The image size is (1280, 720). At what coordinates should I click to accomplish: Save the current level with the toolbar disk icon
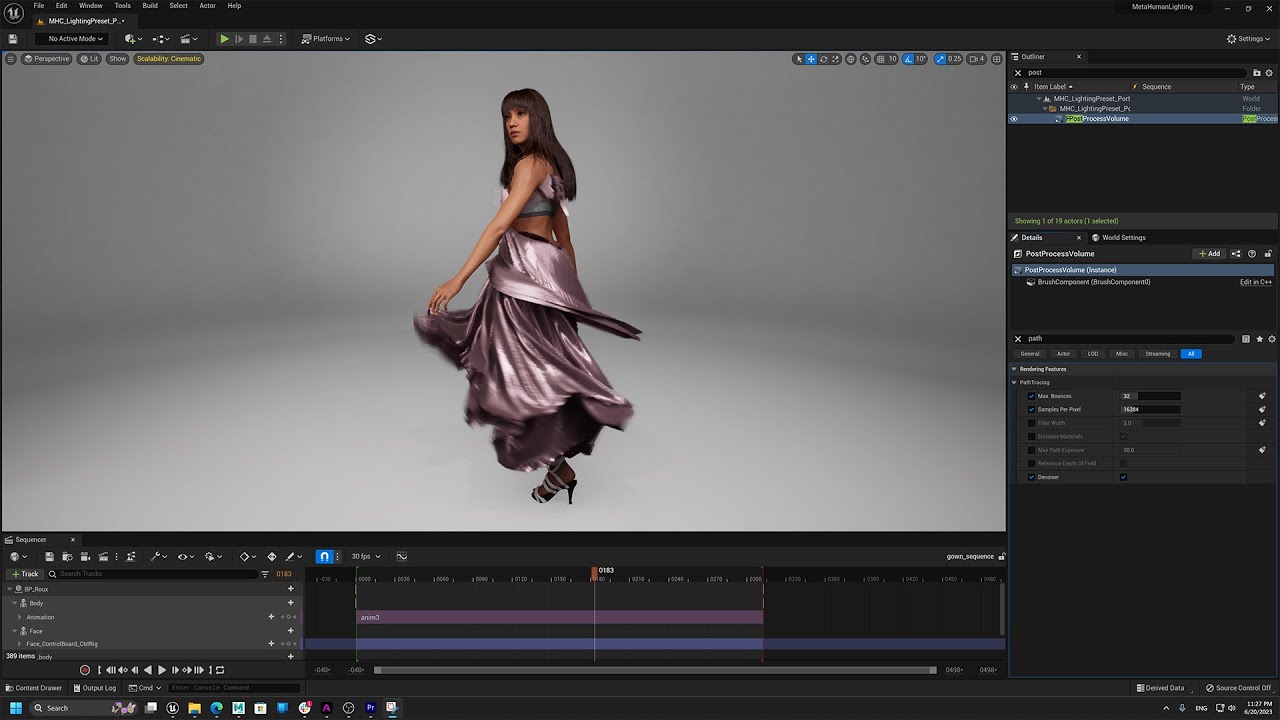[12, 39]
